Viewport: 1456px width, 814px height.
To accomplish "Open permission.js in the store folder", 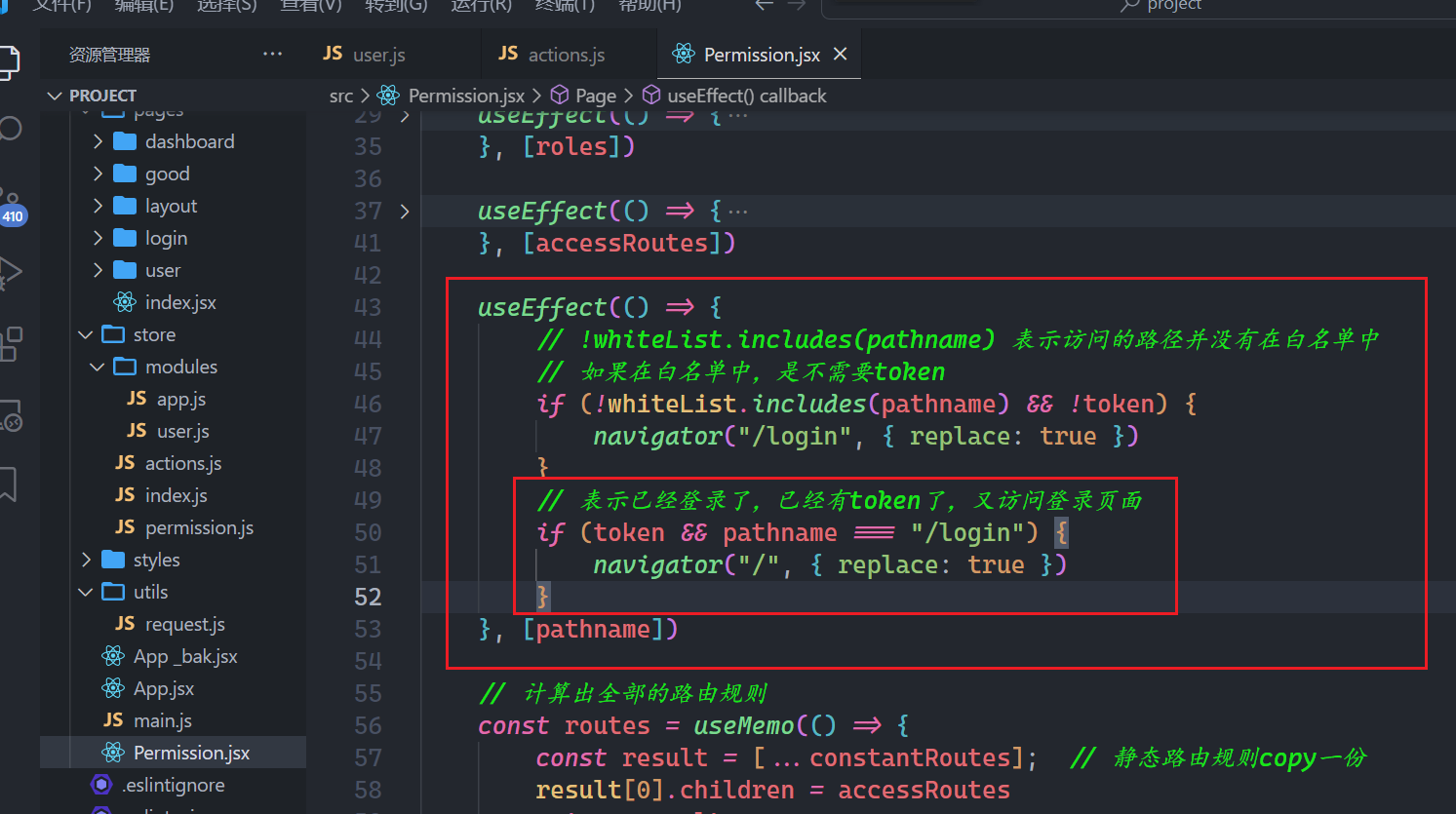I will point(200,527).
